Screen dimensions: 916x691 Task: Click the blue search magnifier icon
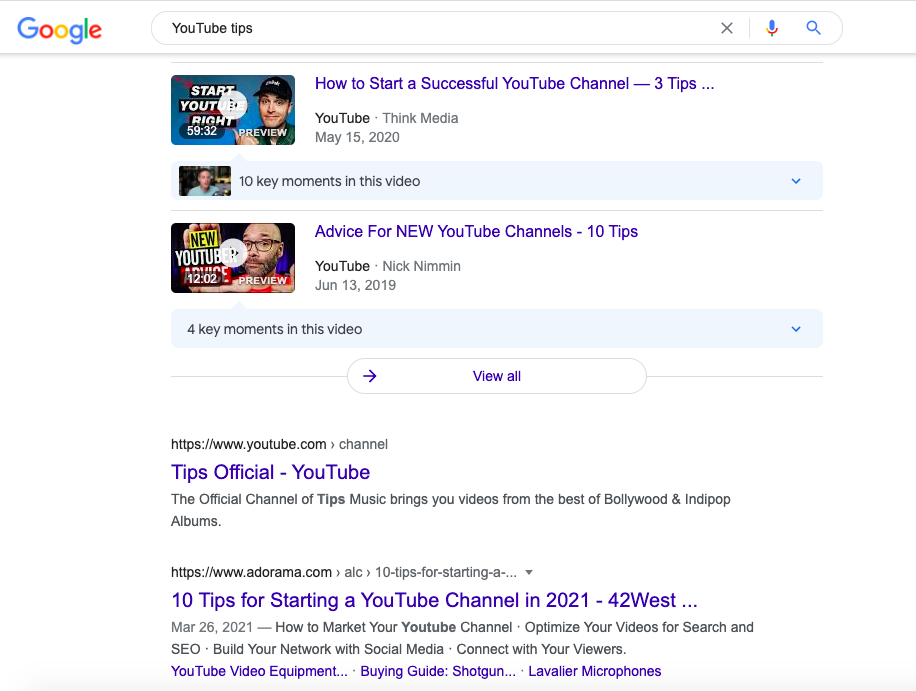point(813,27)
